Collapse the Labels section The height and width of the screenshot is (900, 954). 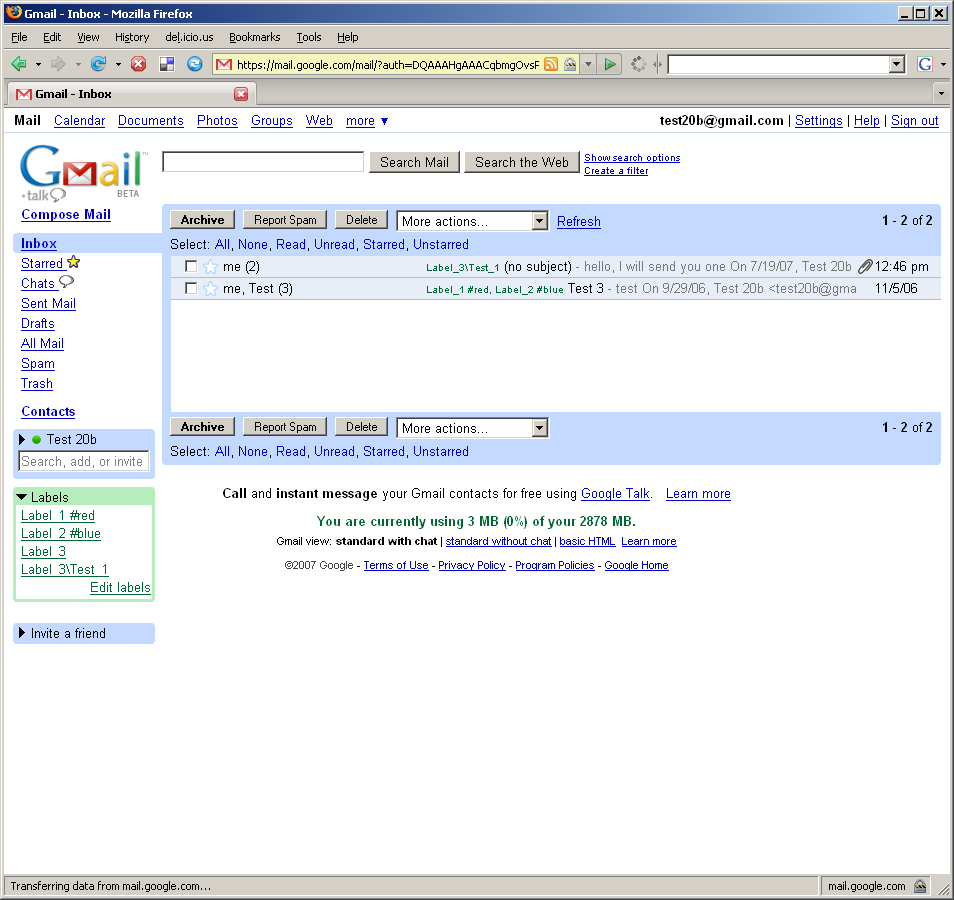pyautogui.click(x=21, y=497)
